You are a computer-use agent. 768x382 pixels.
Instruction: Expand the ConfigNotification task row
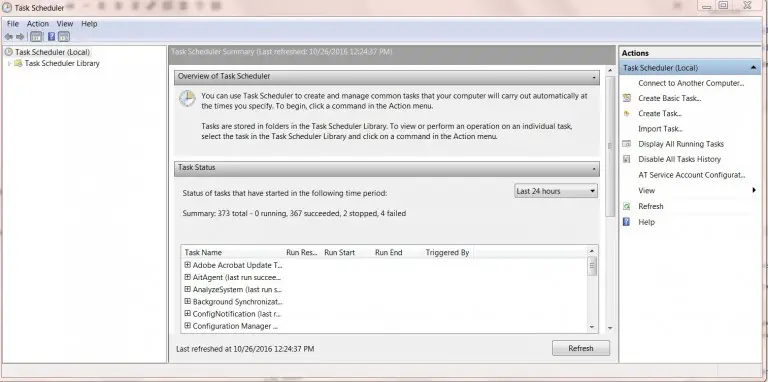pyautogui.click(x=187, y=313)
